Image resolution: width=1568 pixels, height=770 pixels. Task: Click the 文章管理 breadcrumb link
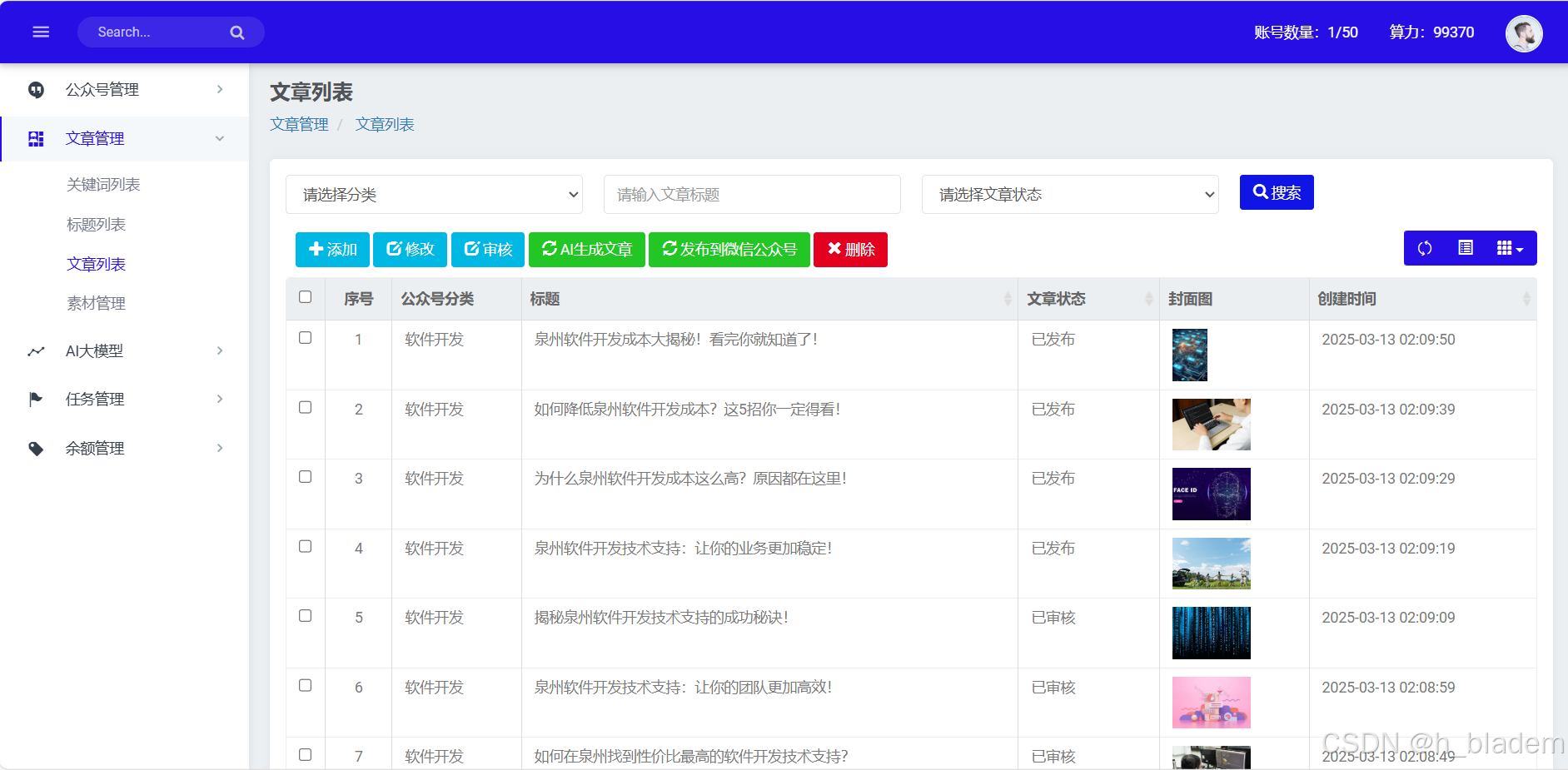[299, 125]
